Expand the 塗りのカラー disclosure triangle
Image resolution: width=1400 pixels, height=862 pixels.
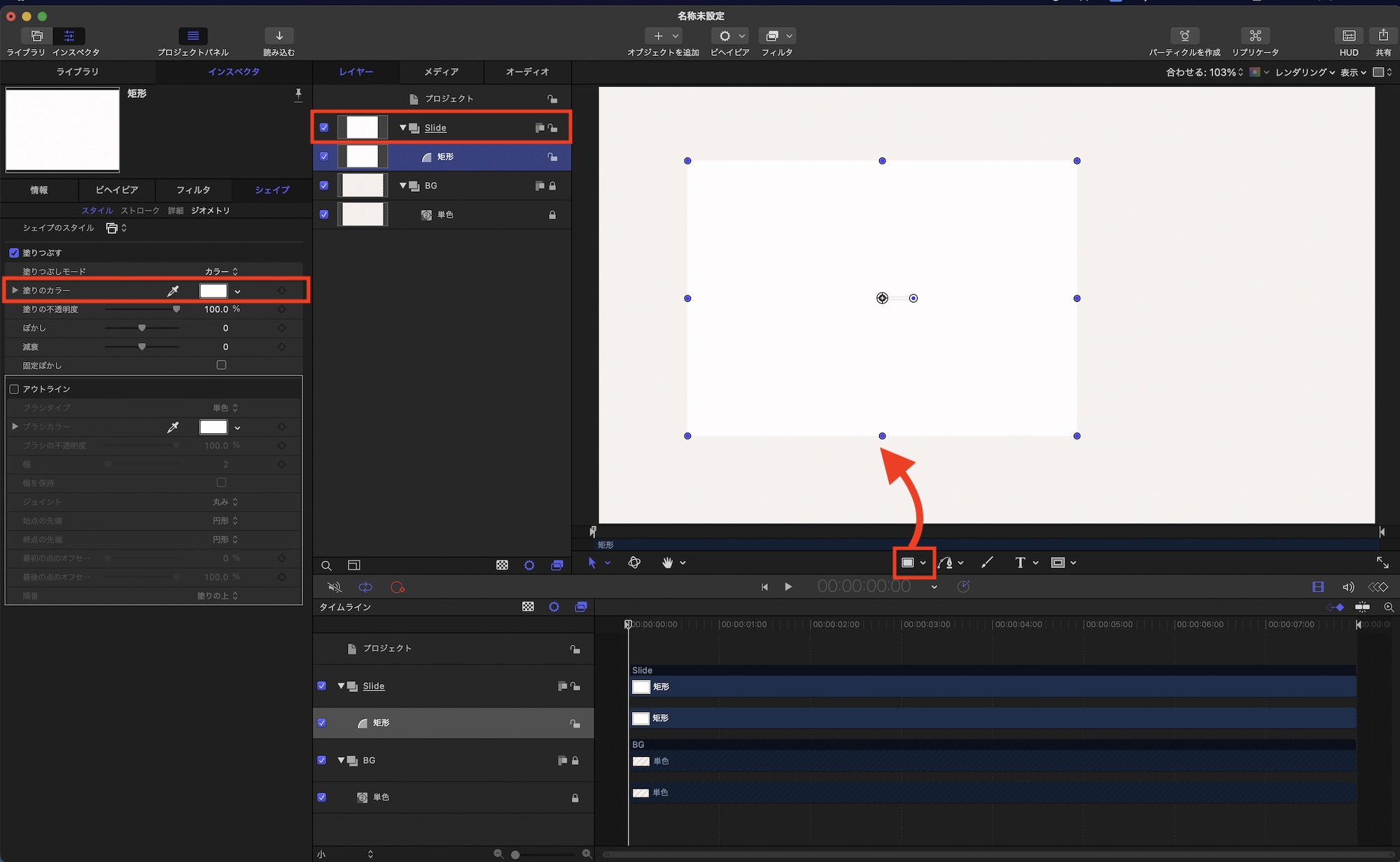[x=15, y=290]
